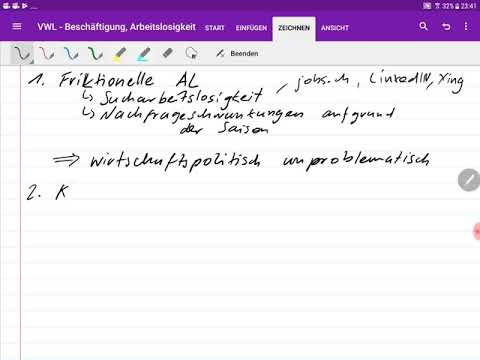Tap the clock in status bar
The height and width of the screenshot is (360, 480).
click(x=469, y=6)
